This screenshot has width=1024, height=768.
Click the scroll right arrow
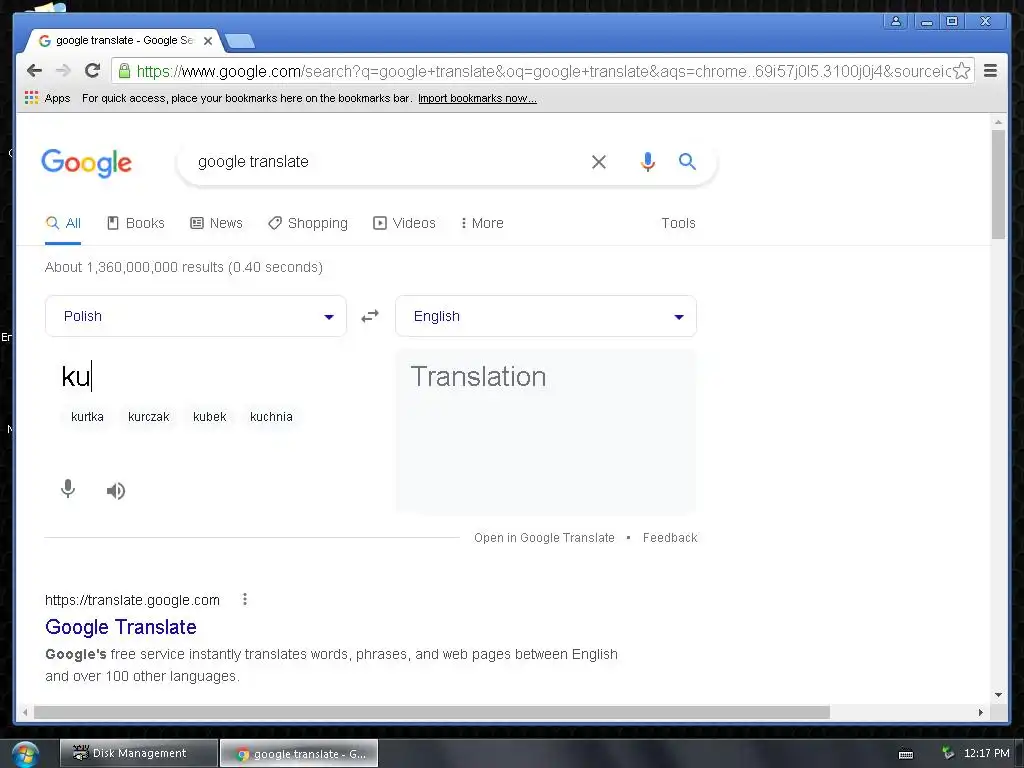980,712
